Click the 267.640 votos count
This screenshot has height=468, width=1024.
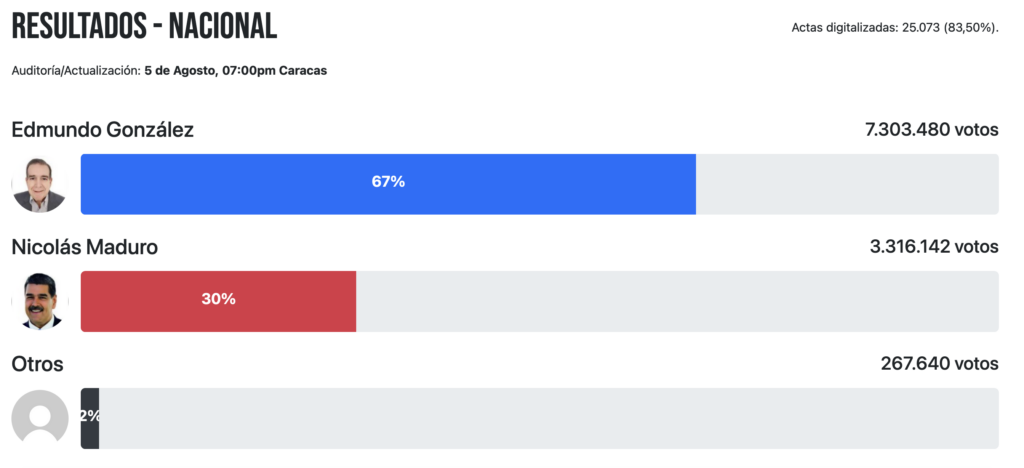pos(939,364)
